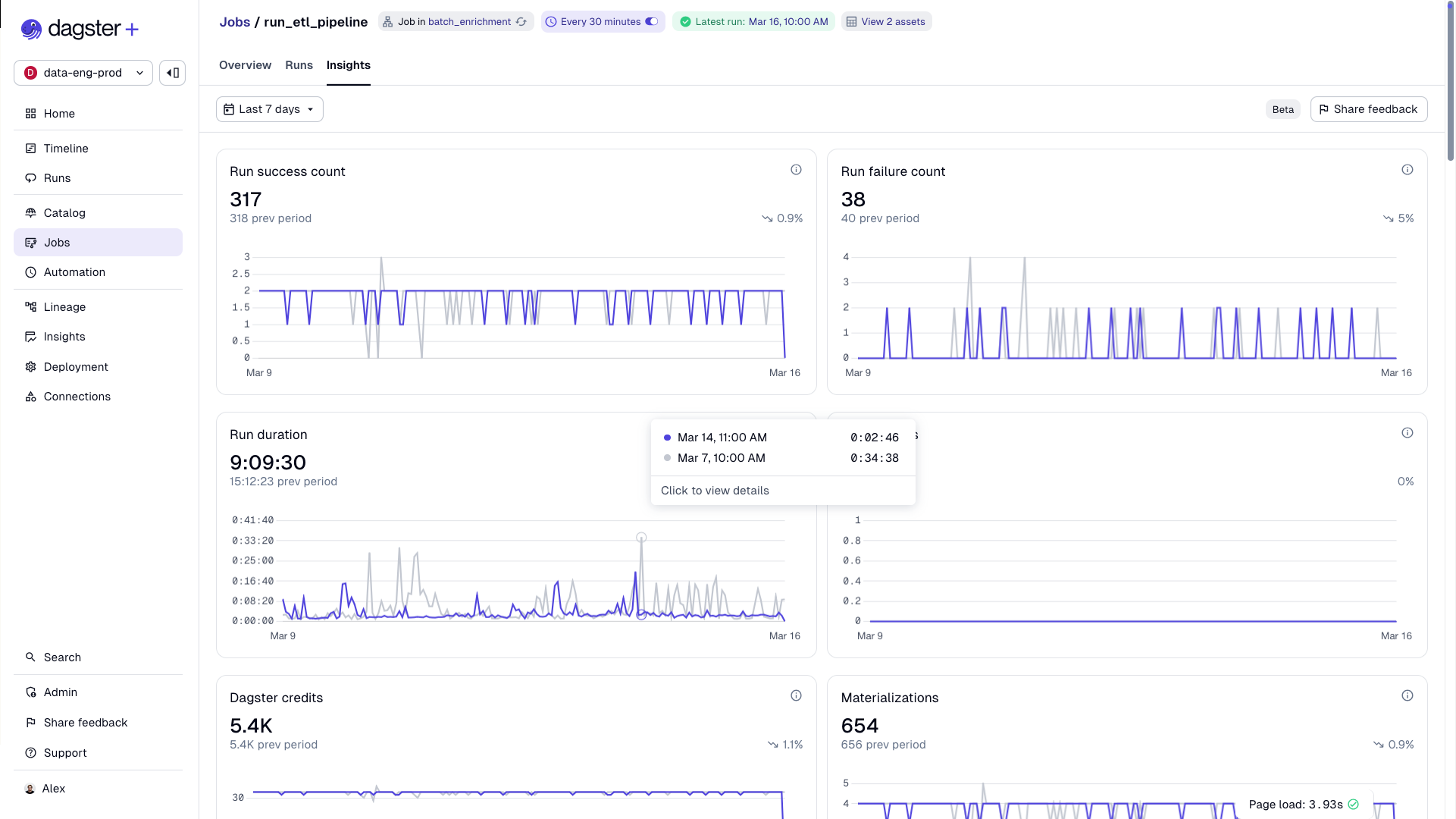Open the data-eng-prod deployment dropdown

83,73
